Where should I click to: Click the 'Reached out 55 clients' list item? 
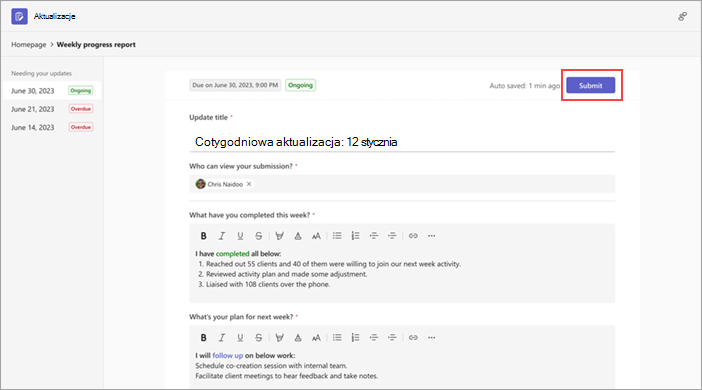point(330,264)
